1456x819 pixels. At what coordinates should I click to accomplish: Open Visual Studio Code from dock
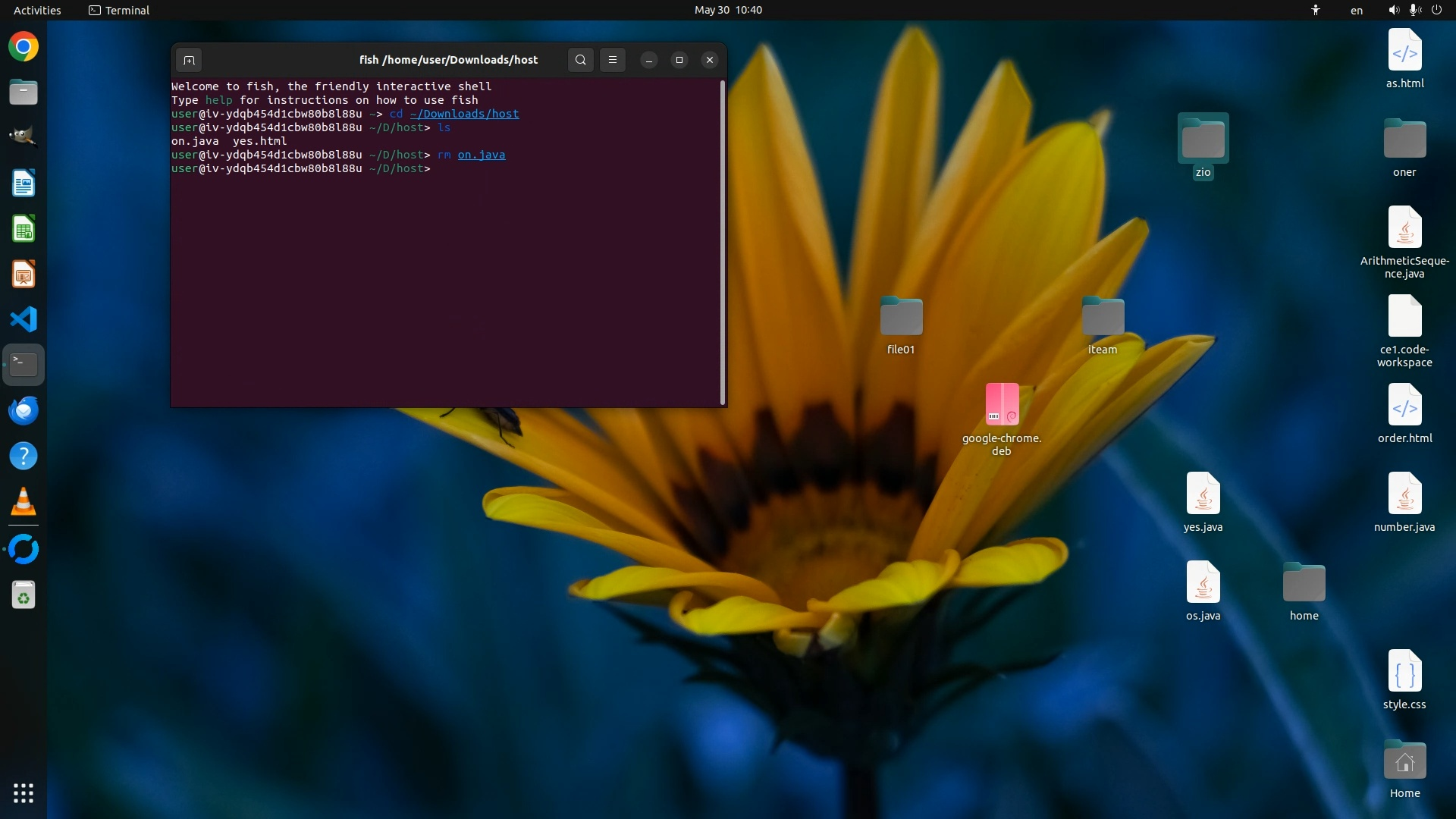pyautogui.click(x=24, y=319)
